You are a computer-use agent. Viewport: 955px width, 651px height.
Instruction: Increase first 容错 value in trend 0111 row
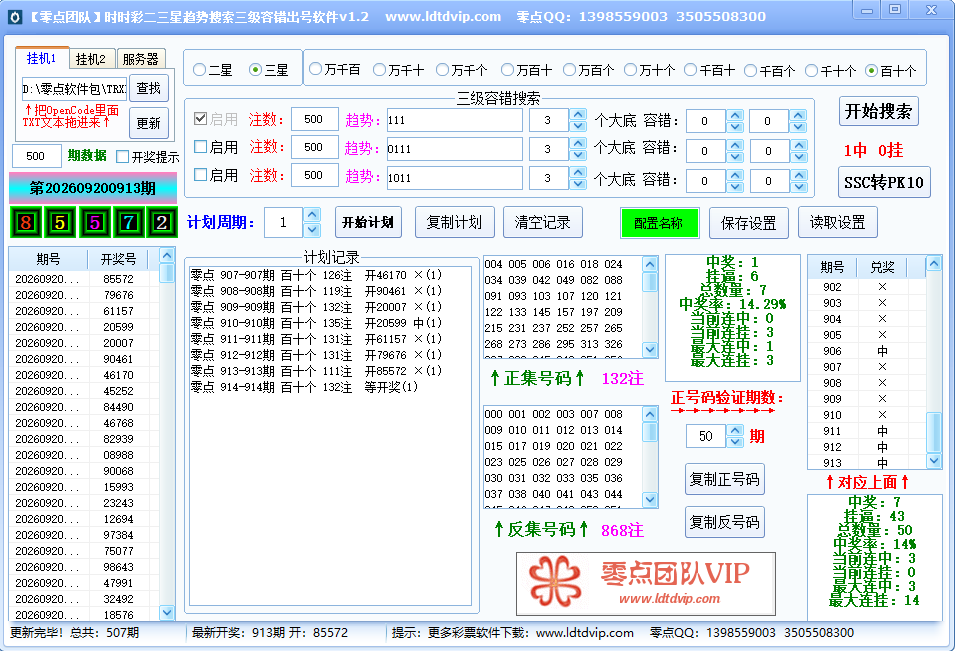736,144
